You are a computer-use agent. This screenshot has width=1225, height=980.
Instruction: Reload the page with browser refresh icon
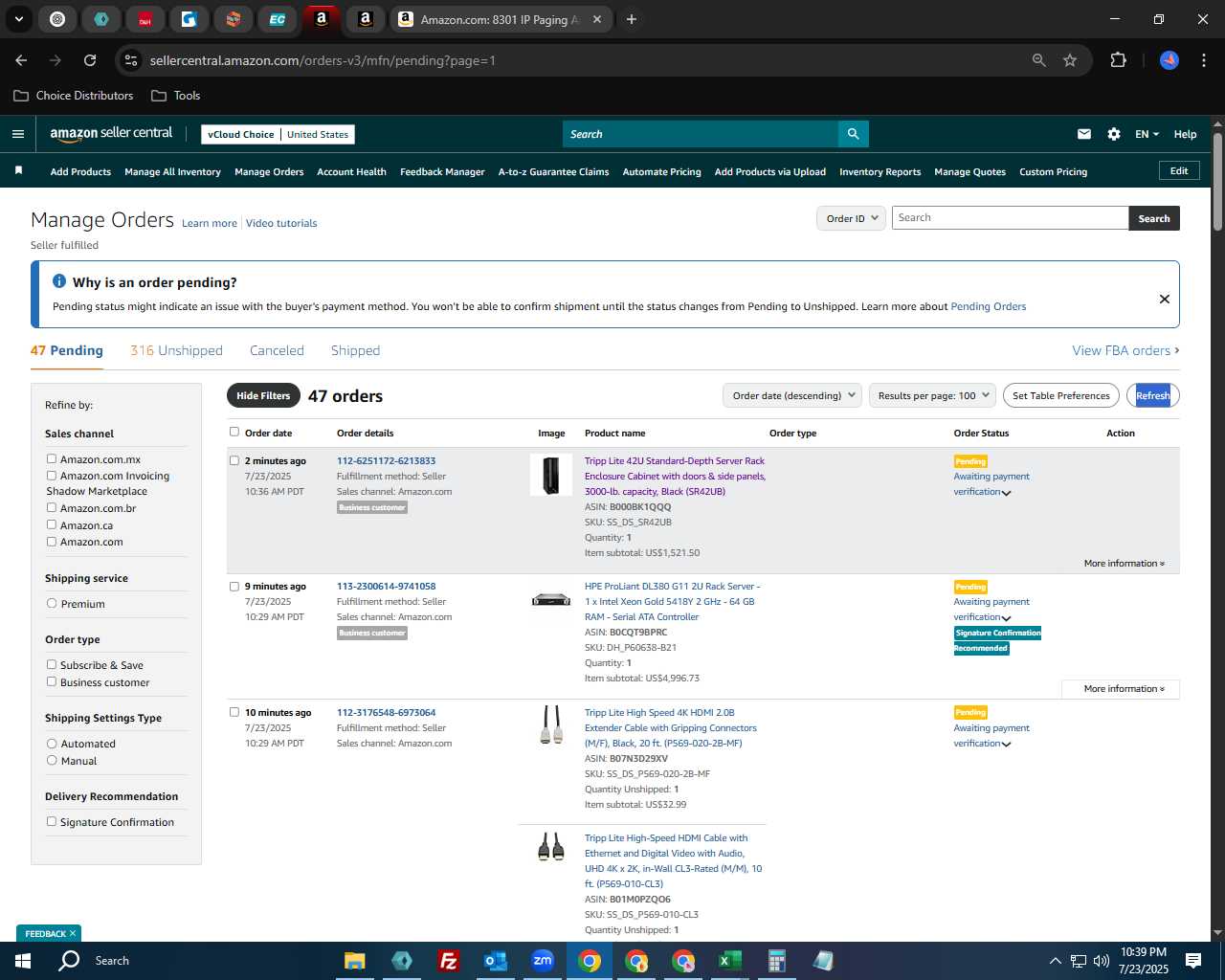point(90,60)
